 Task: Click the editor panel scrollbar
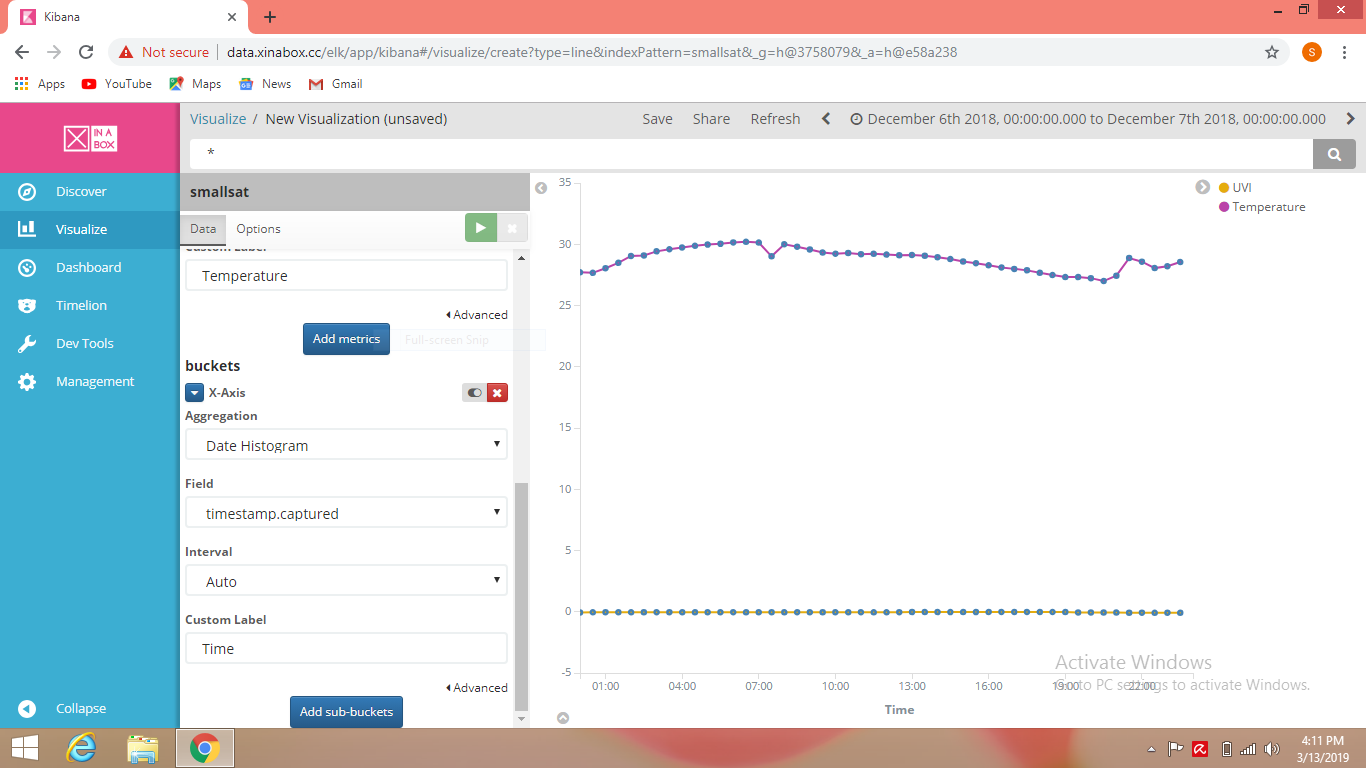[520, 596]
